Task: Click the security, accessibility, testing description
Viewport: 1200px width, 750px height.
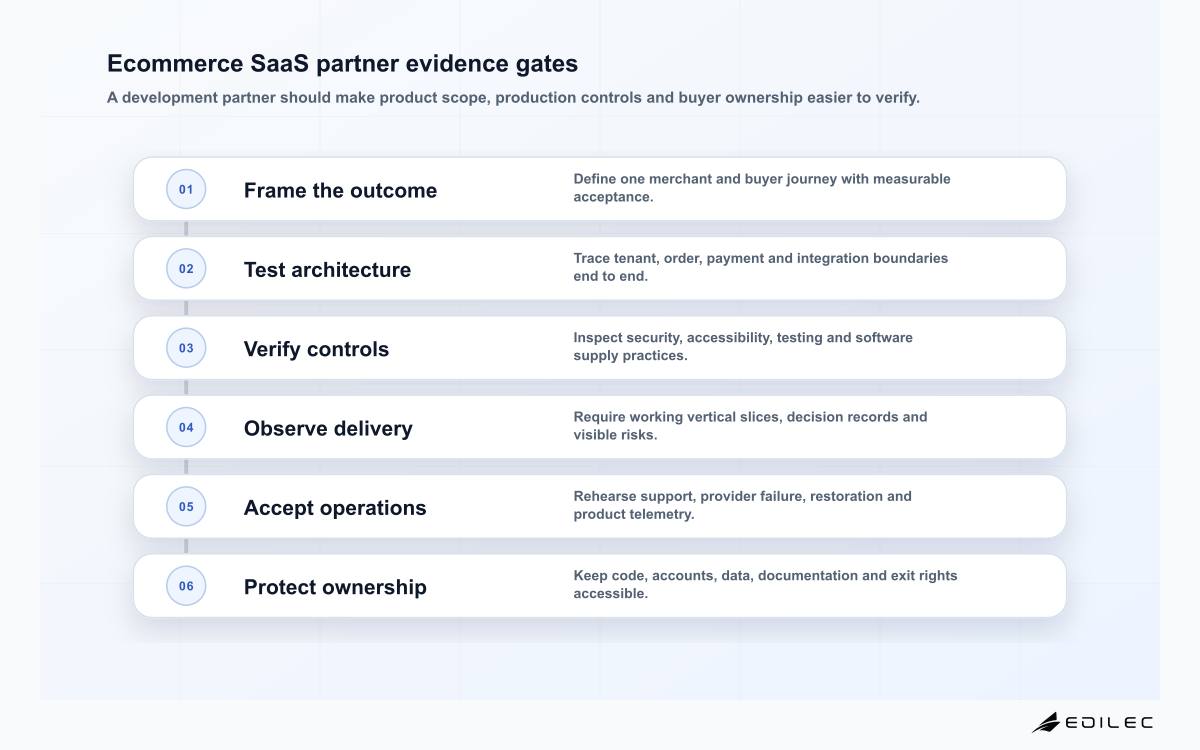Action: (743, 346)
